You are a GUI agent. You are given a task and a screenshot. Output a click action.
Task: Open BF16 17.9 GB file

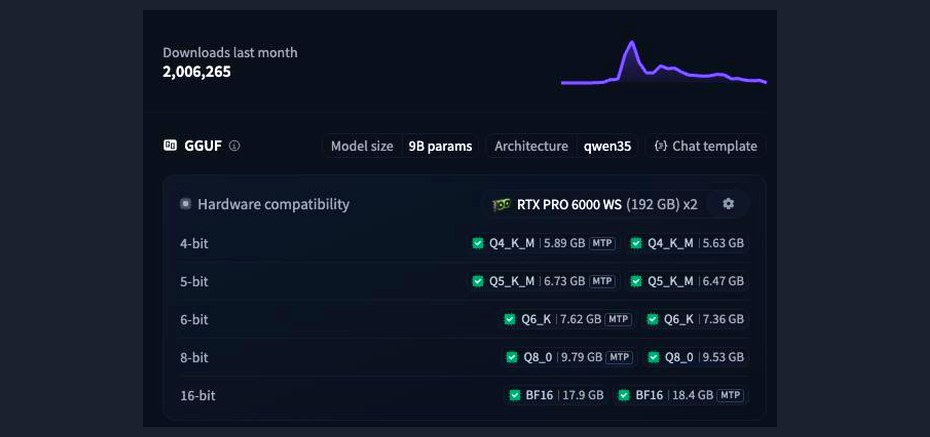coord(556,395)
